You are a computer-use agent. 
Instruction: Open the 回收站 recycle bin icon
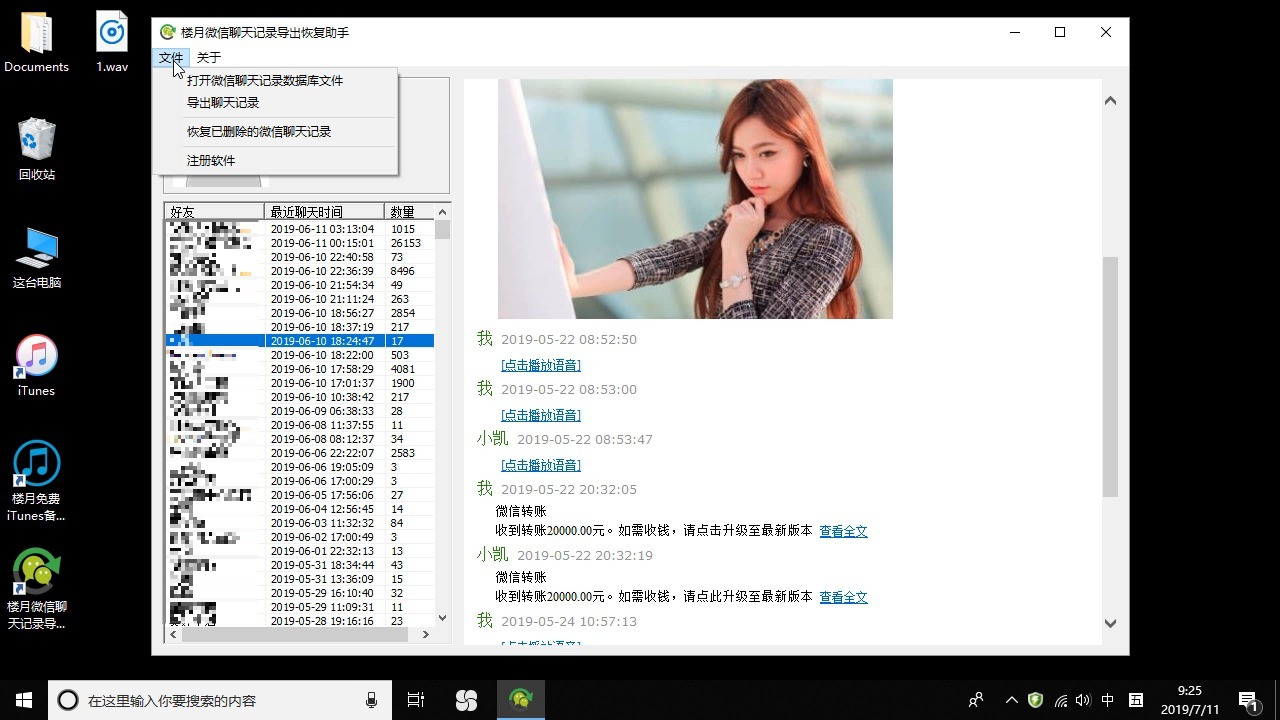[x=37, y=149]
